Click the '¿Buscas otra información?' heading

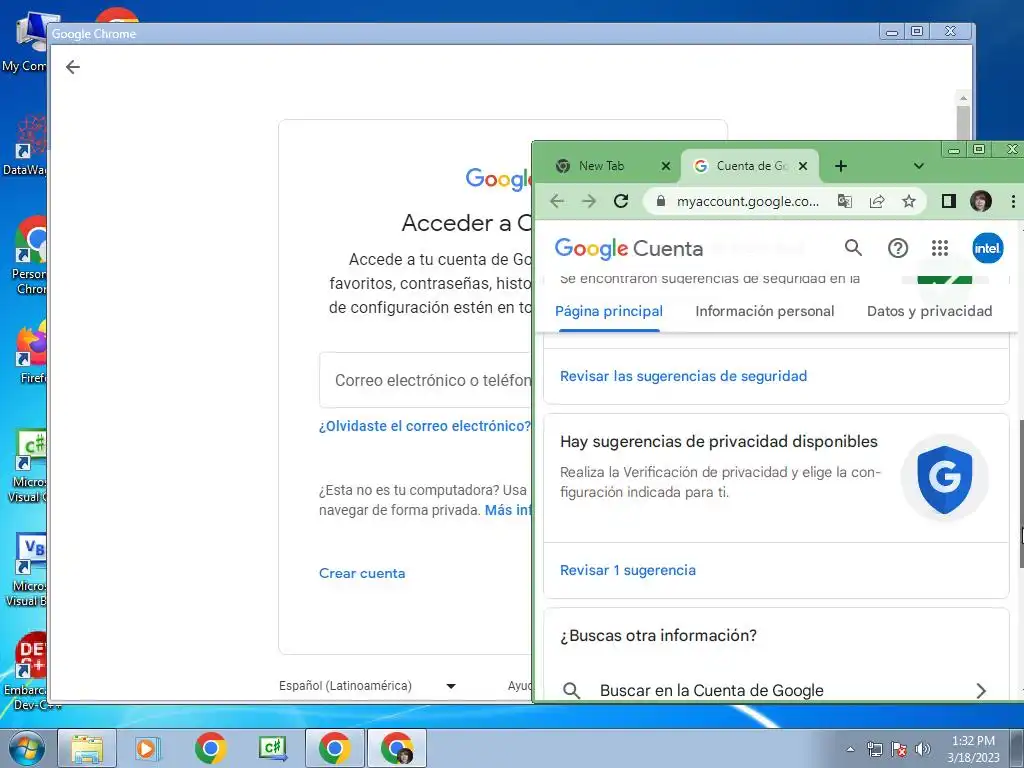(x=658, y=635)
